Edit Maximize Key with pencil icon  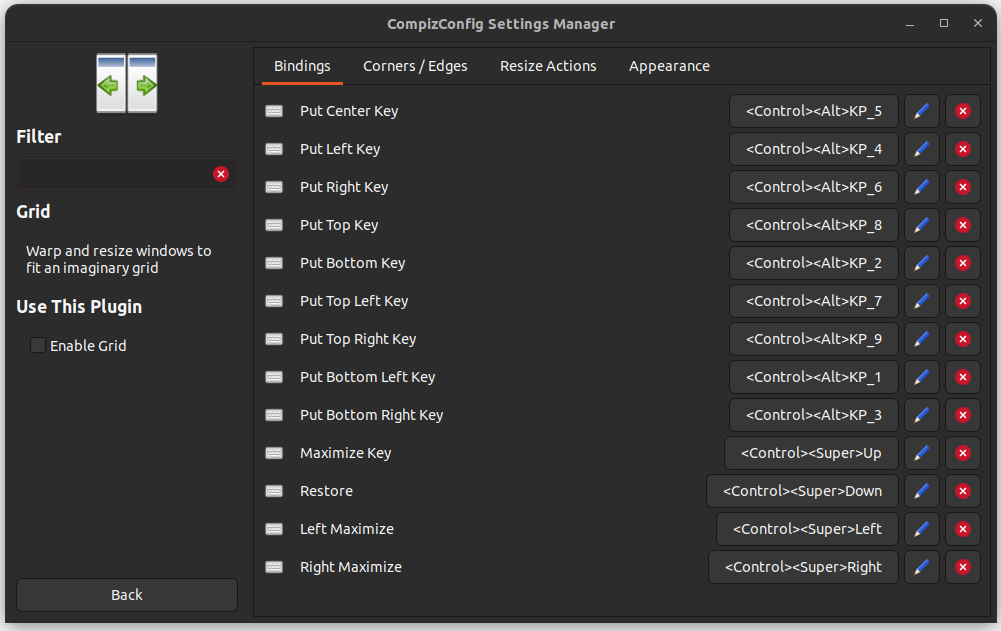[x=922, y=453]
